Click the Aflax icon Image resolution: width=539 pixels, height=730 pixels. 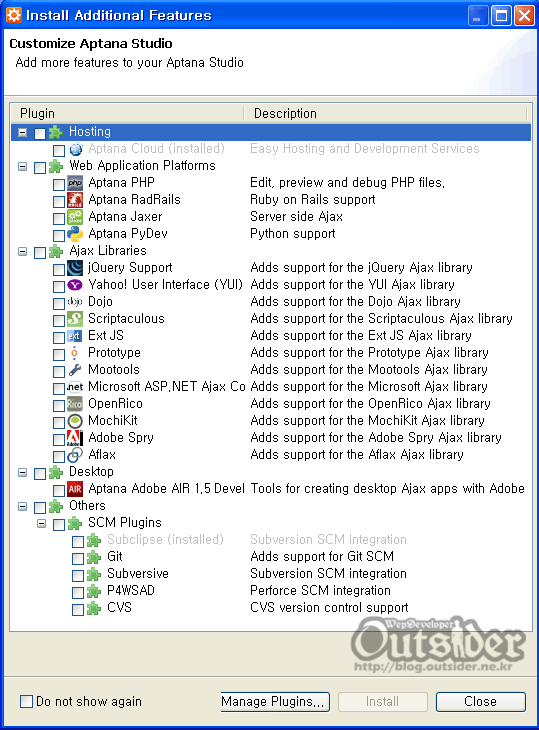pyautogui.click(x=75, y=455)
